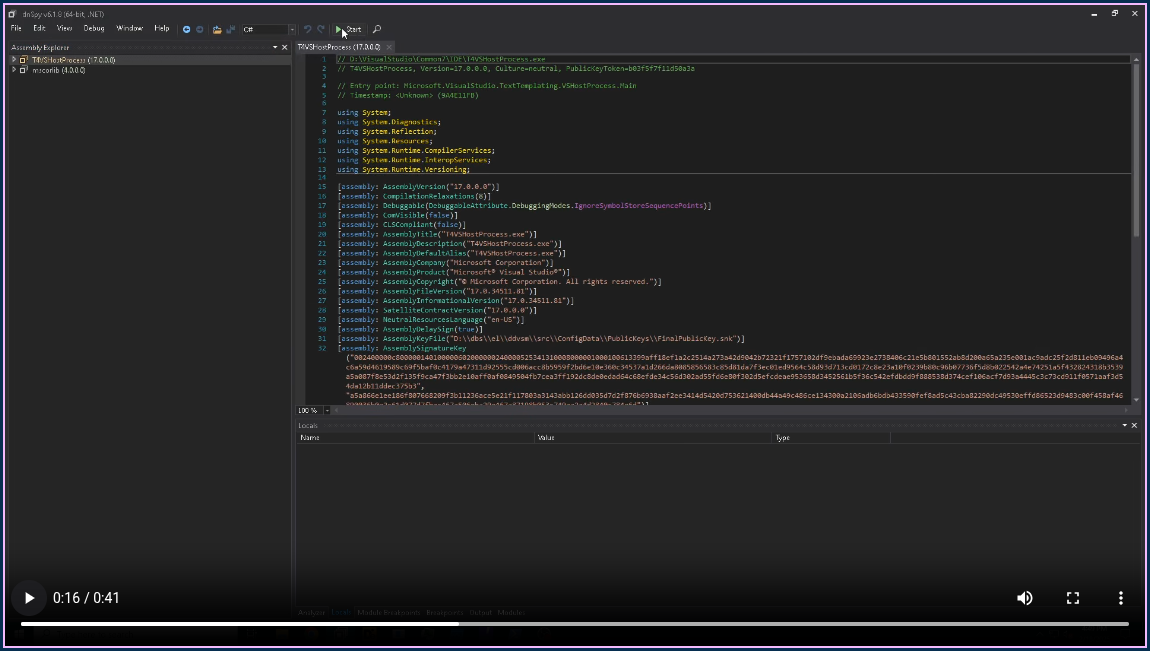Close the Locals panel
Screen dimensions: 1150x651
[x=1134, y=425]
